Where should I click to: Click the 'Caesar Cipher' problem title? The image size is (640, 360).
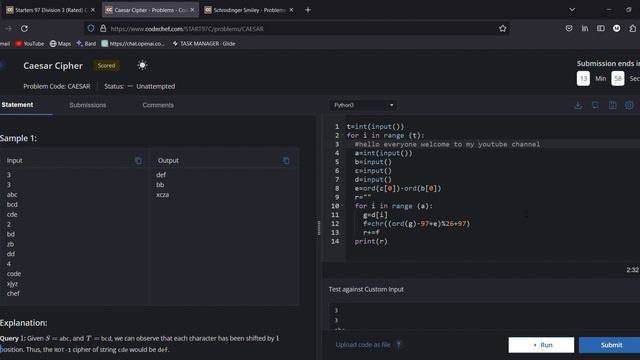pyautogui.click(x=53, y=66)
